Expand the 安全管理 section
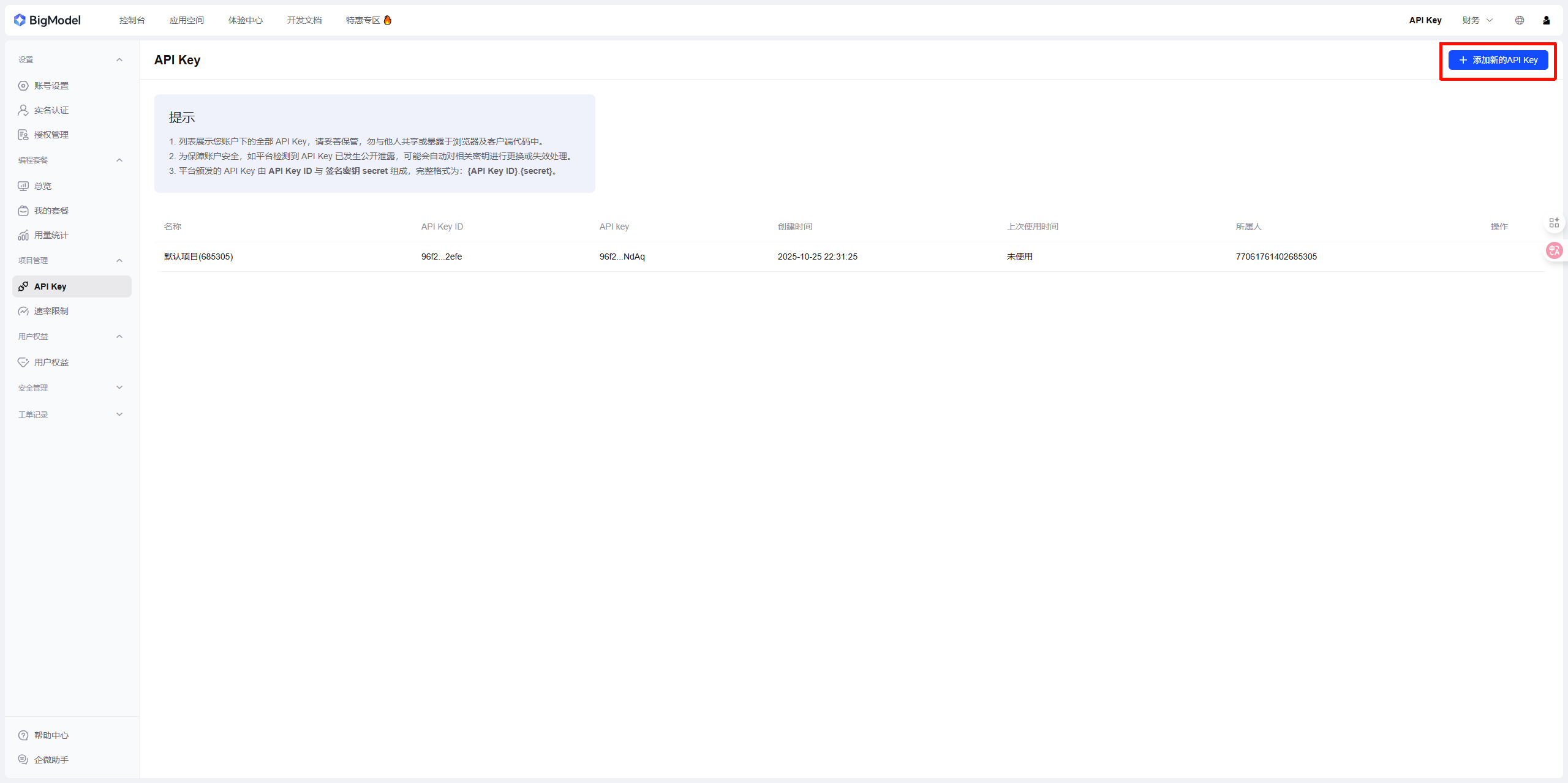 (x=119, y=387)
